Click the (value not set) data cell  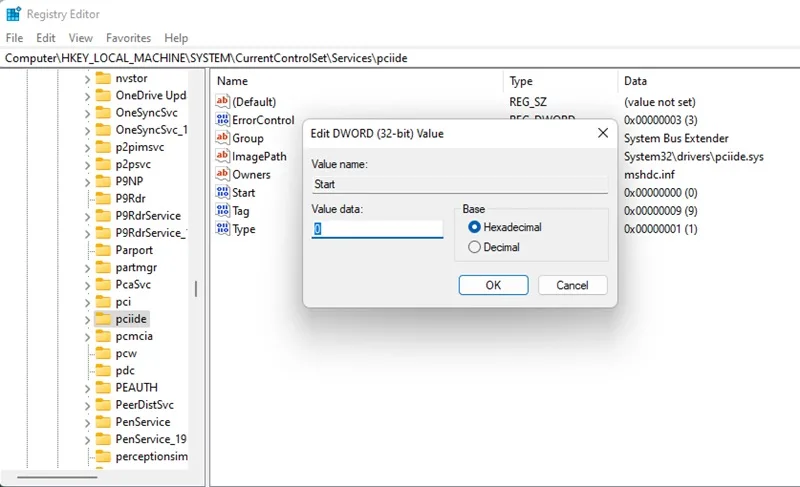(659, 101)
